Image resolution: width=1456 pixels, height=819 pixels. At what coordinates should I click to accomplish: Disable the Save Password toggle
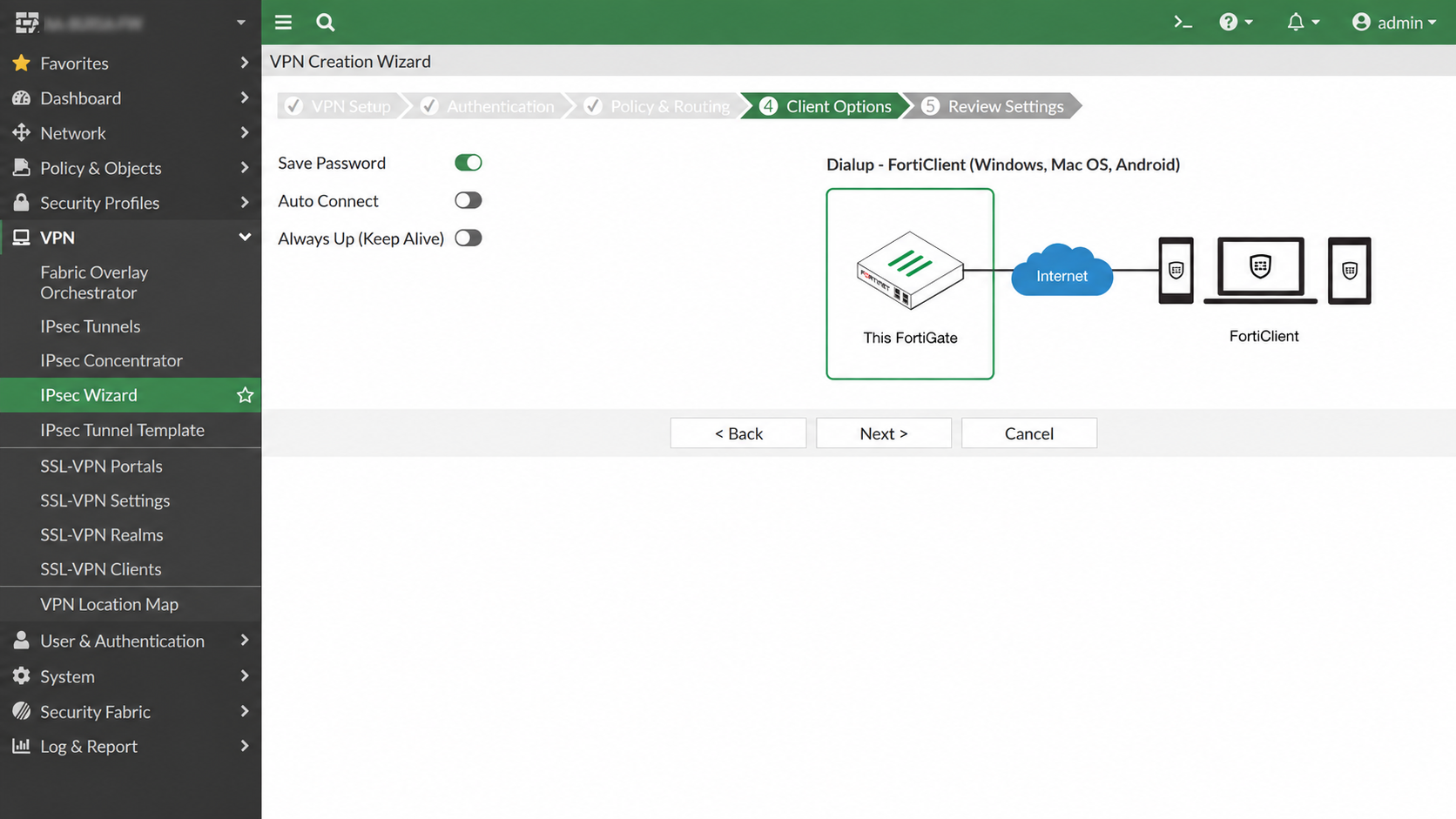click(468, 163)
